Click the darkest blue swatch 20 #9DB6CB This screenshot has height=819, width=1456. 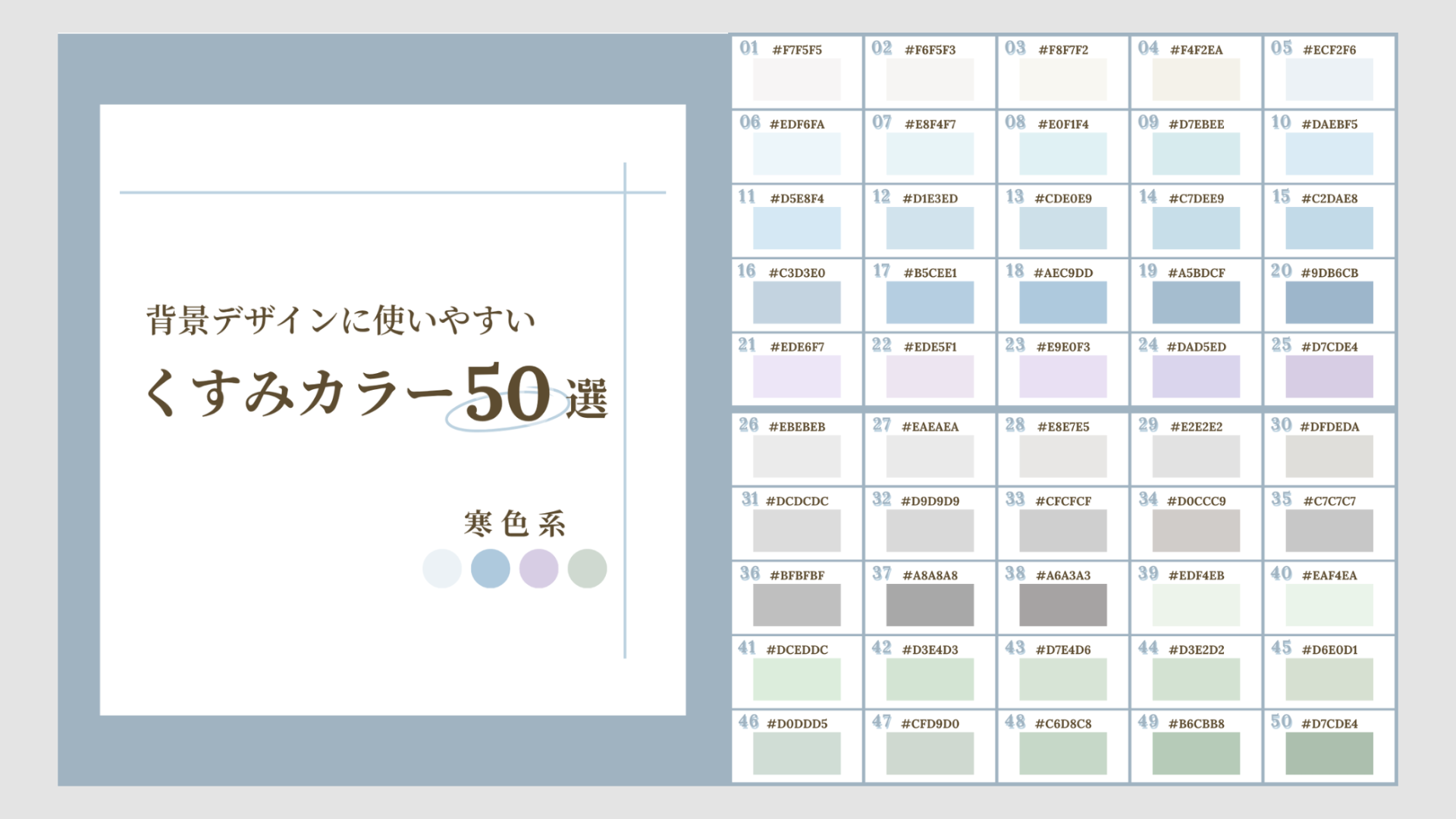(1327, 302)
